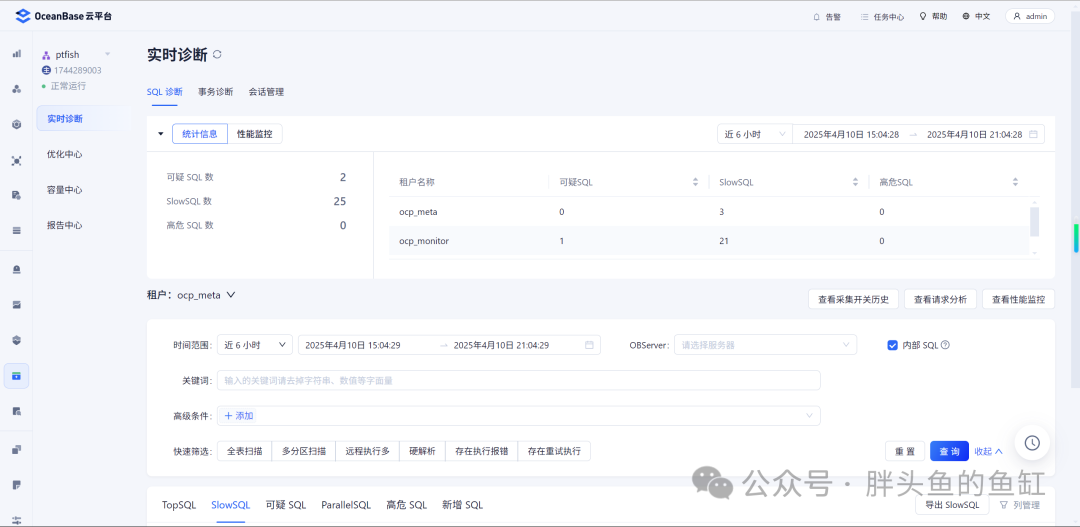Toggle the 全表扫描 quick filter
1080x527 pixels.
(x=245, y=451)
